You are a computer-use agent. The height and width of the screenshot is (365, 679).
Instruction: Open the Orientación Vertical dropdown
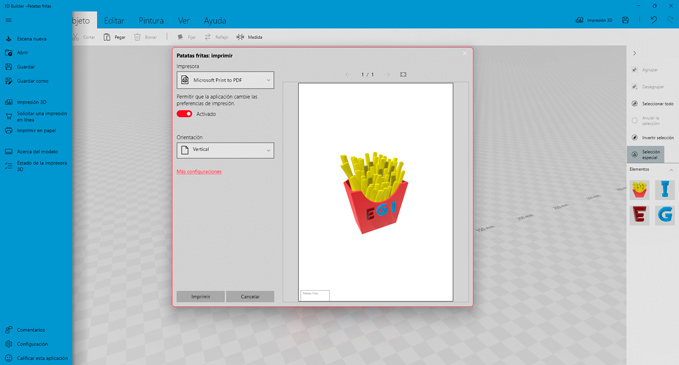225,150
